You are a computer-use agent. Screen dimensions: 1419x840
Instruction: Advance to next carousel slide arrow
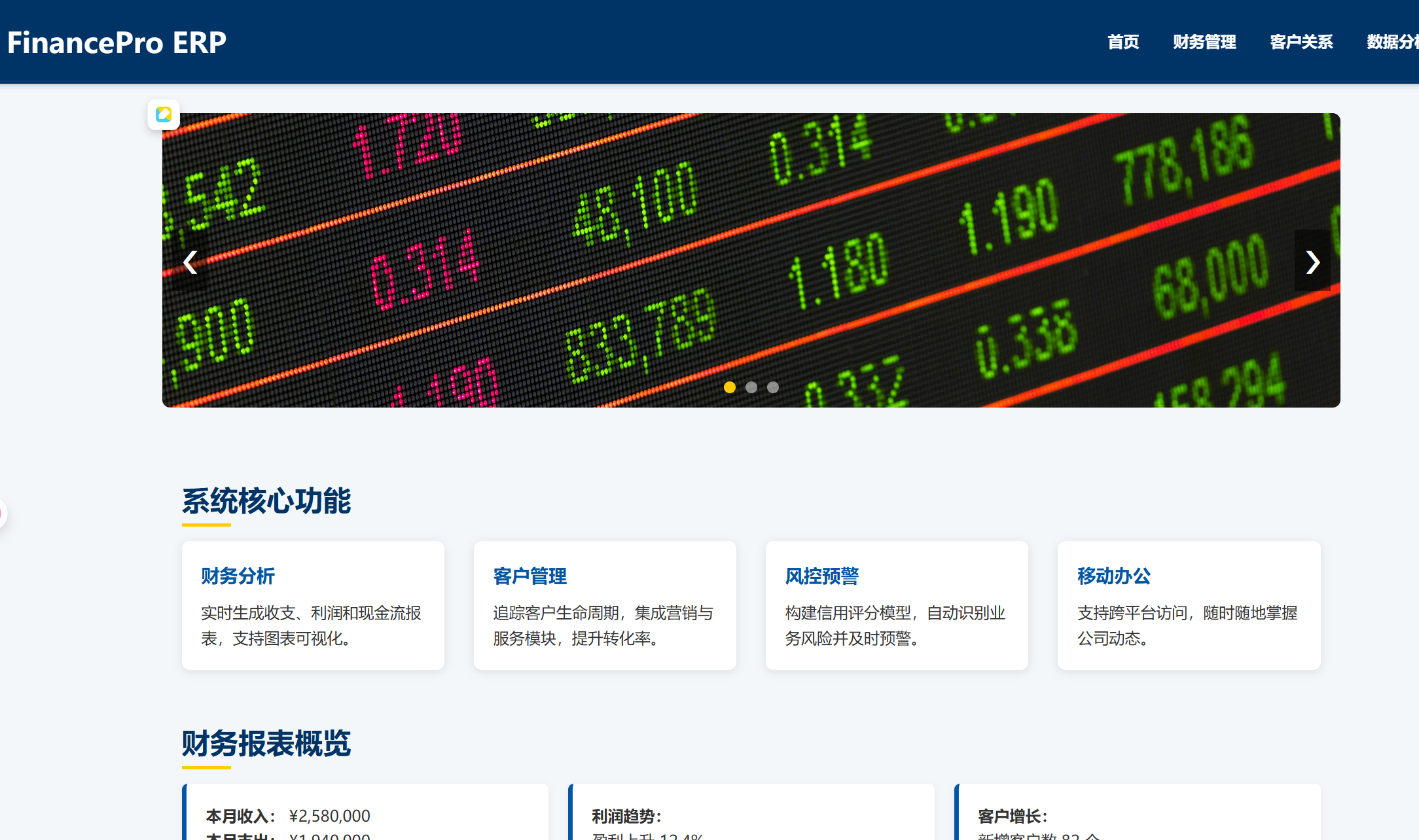[1312, 262]
